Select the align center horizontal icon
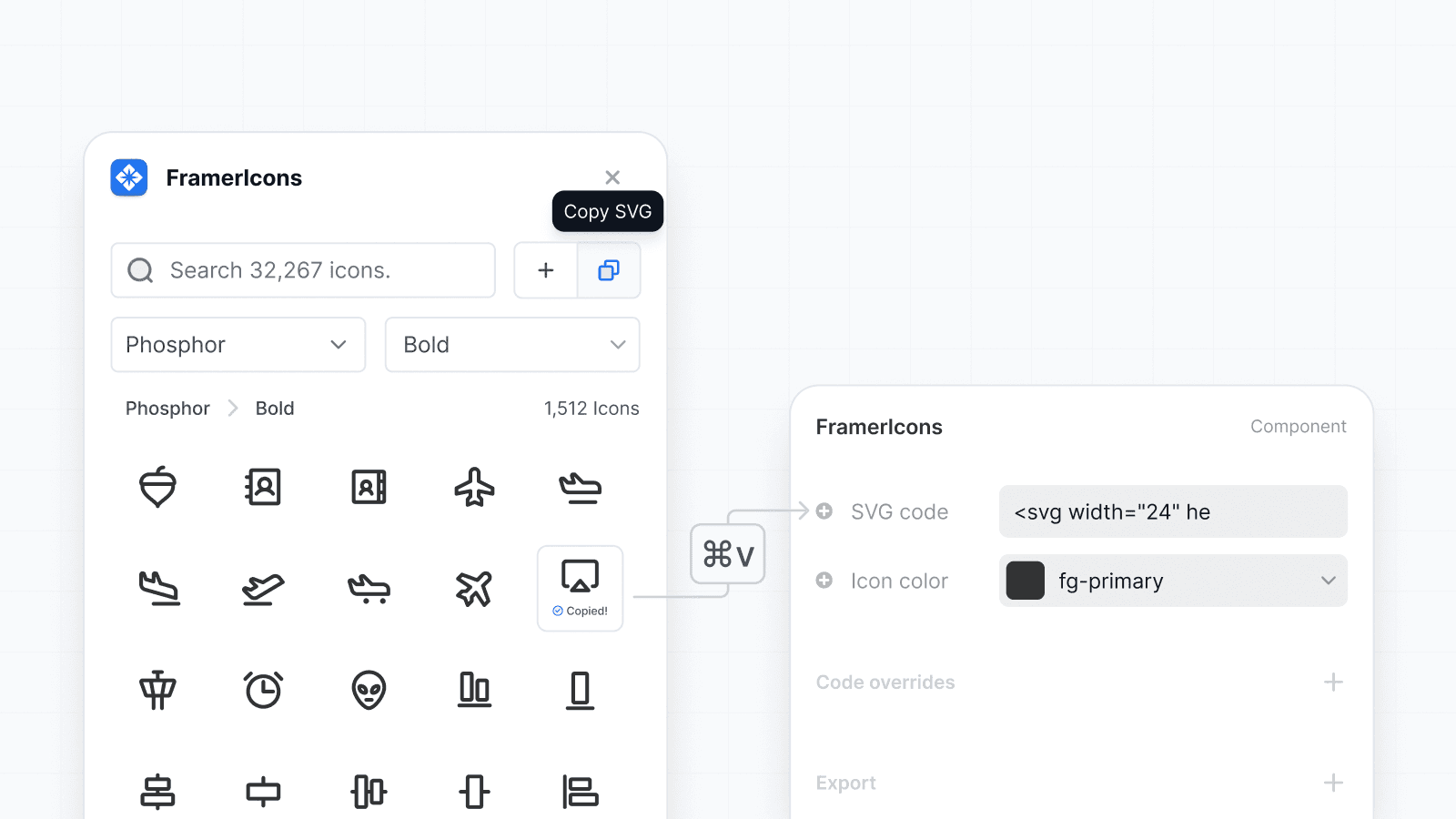The image size is (1456, 819). click(x=157, y=792)
